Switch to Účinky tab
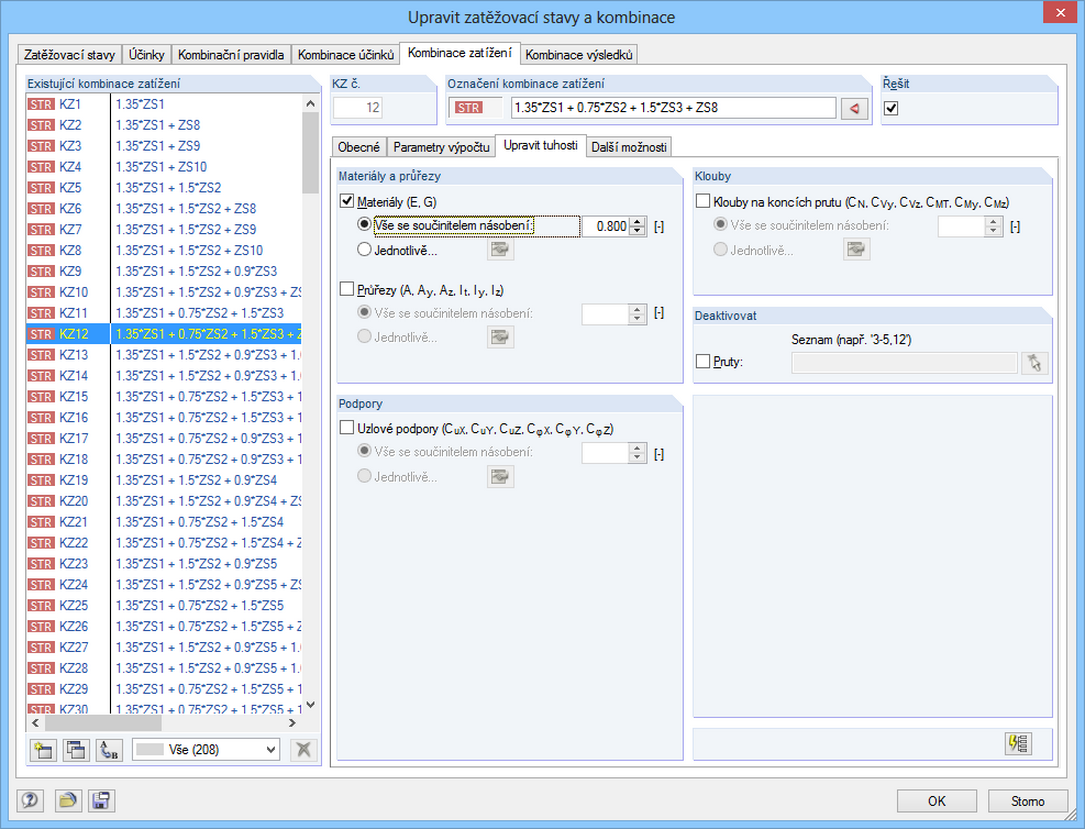 [147, 55]
